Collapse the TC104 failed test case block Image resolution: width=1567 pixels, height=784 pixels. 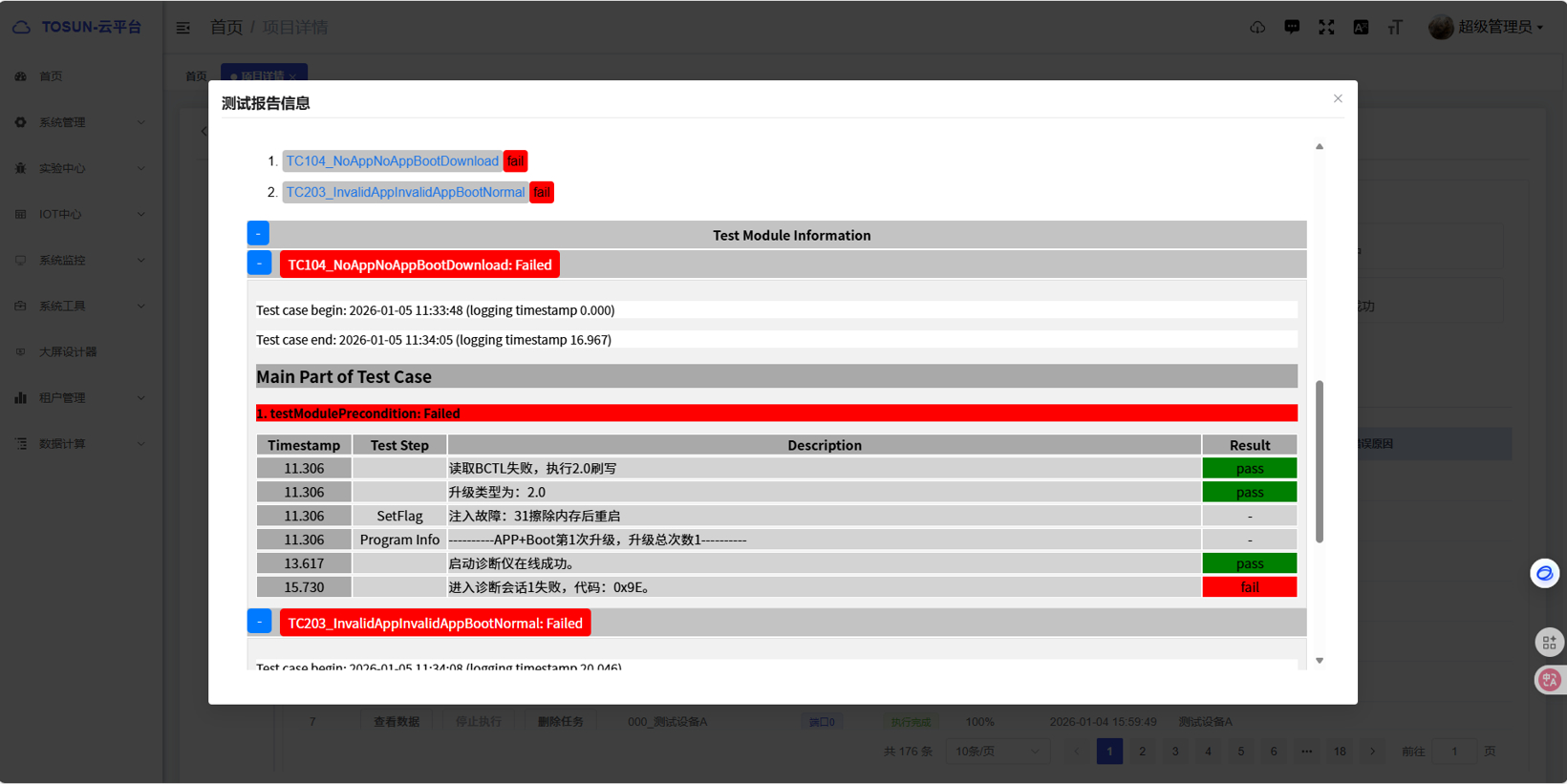point(259,264)
